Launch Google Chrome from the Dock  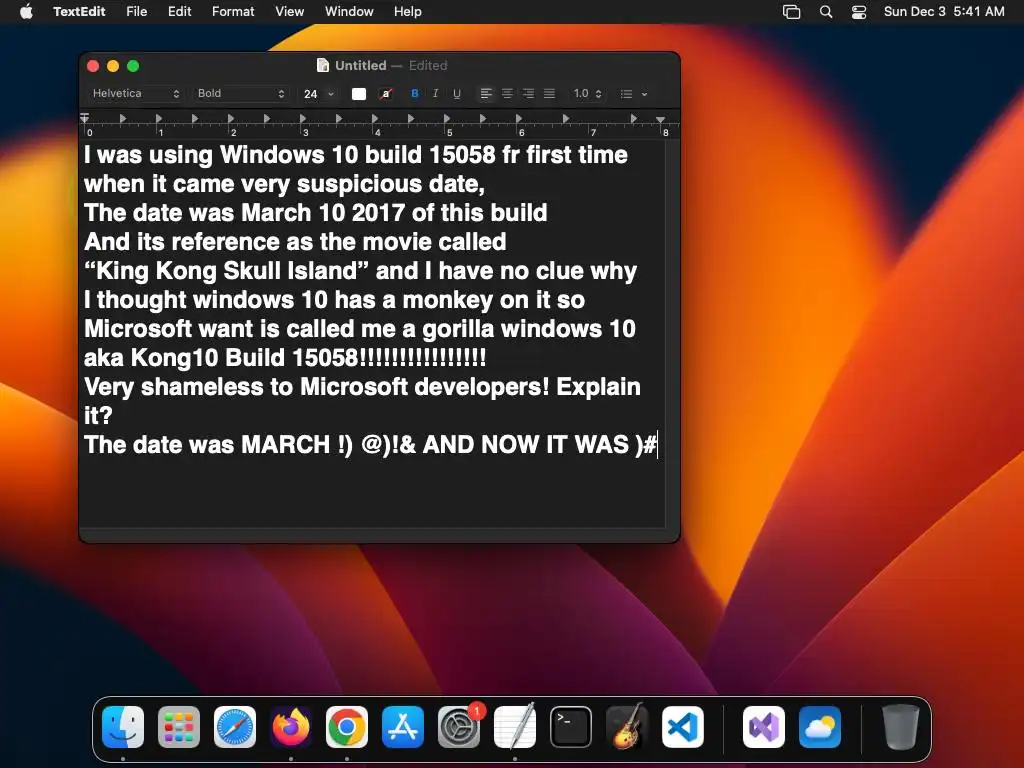(347, 727)
